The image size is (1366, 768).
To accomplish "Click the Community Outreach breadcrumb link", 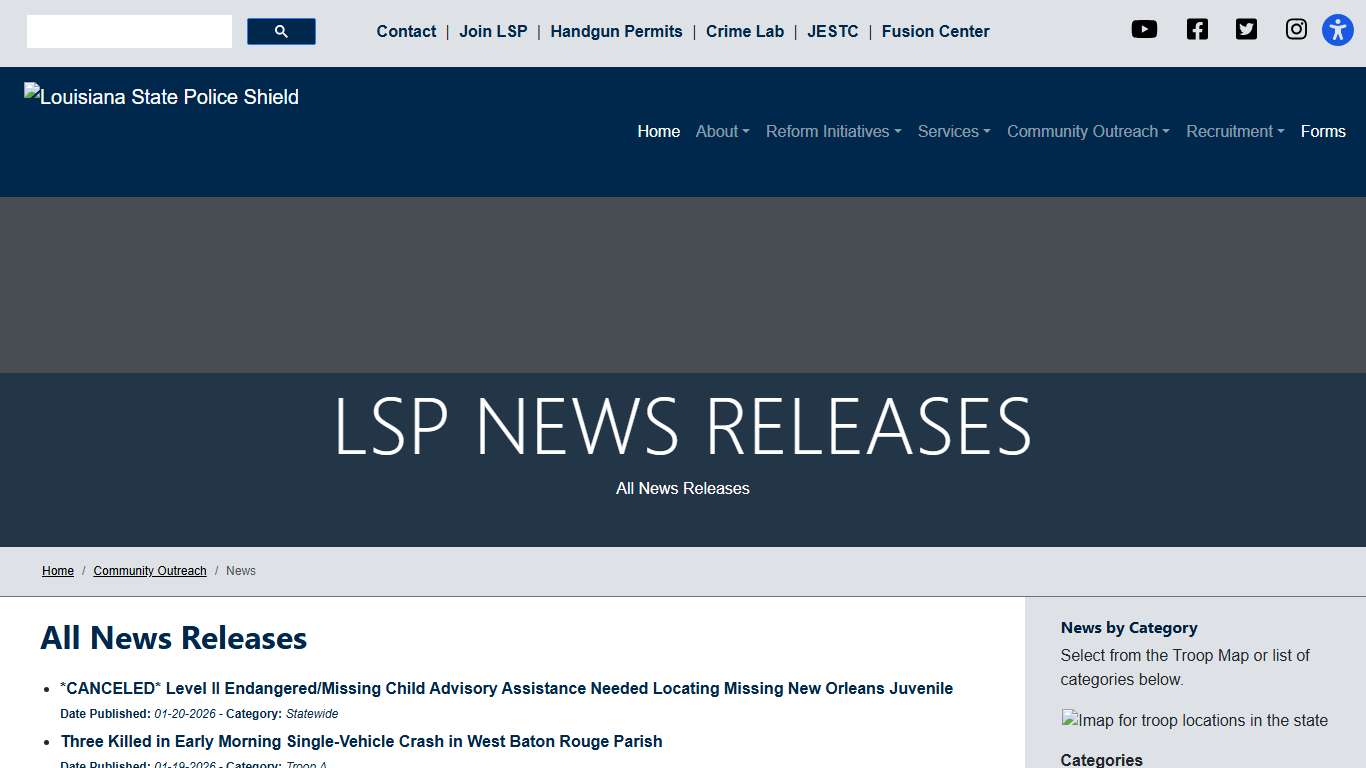I will tap(150, 570).
